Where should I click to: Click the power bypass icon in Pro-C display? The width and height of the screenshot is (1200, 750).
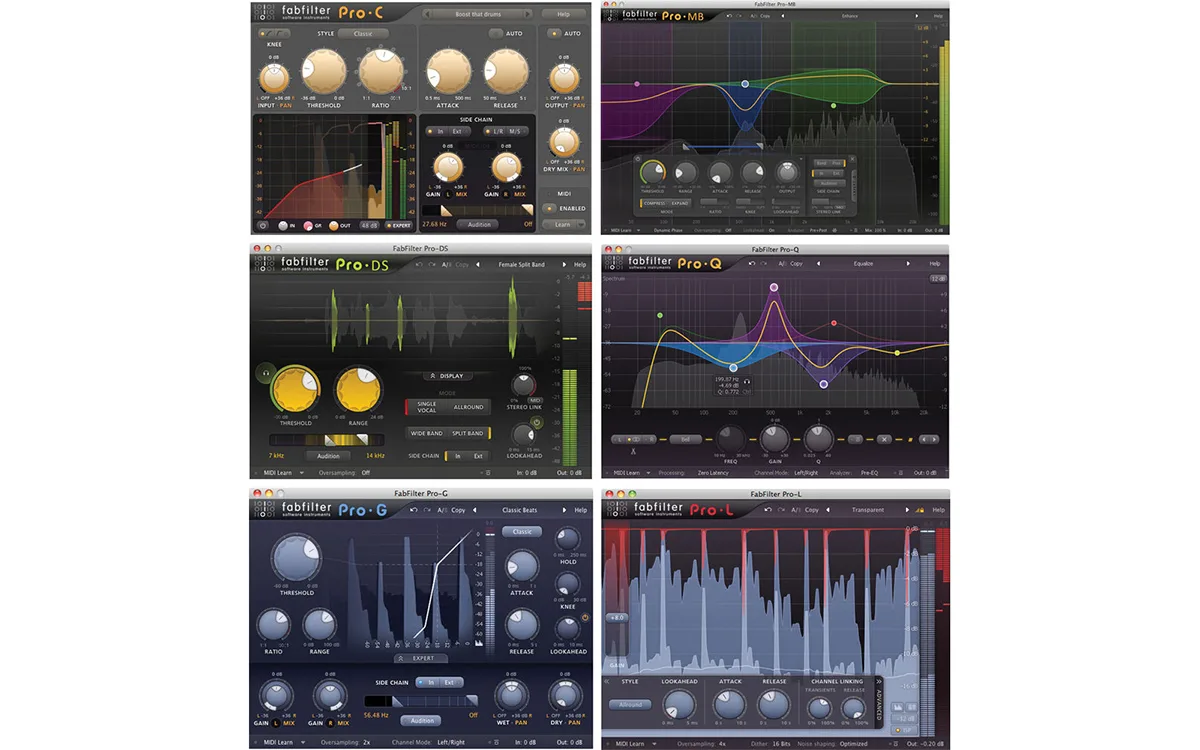pyautogui.click(x=263, y=226)
